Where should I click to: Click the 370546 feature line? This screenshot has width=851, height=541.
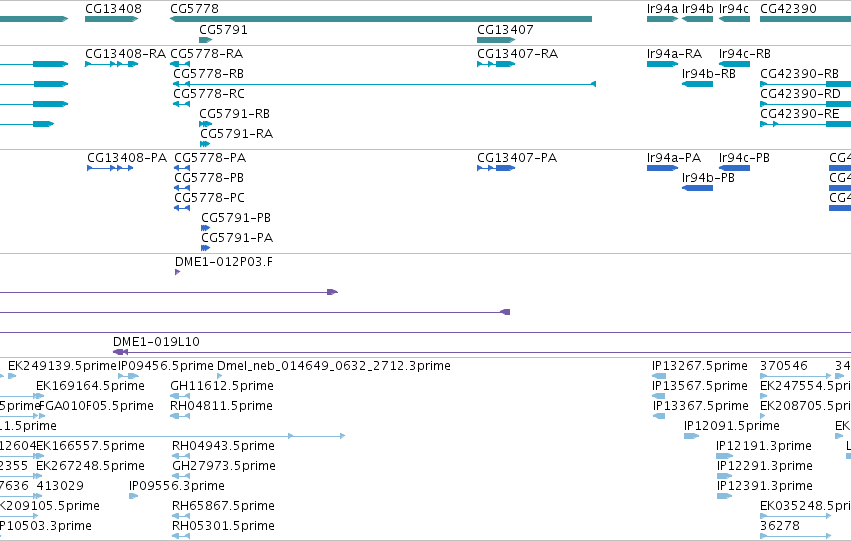[796, 376]
